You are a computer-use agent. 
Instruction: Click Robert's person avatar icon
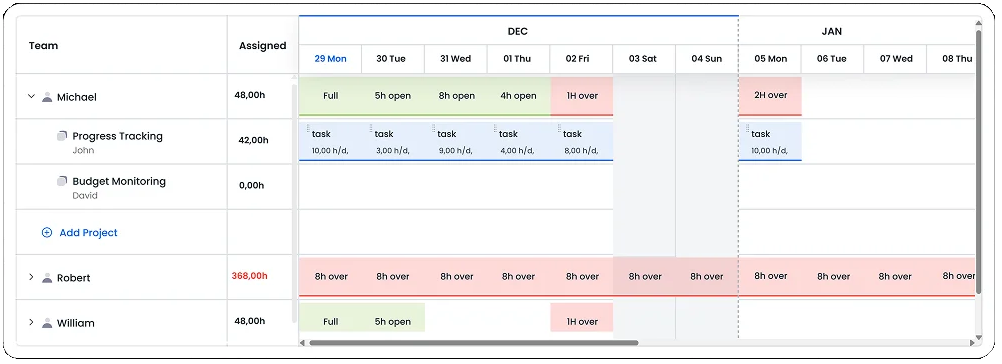pyautogui.click(x=47, y=278)
